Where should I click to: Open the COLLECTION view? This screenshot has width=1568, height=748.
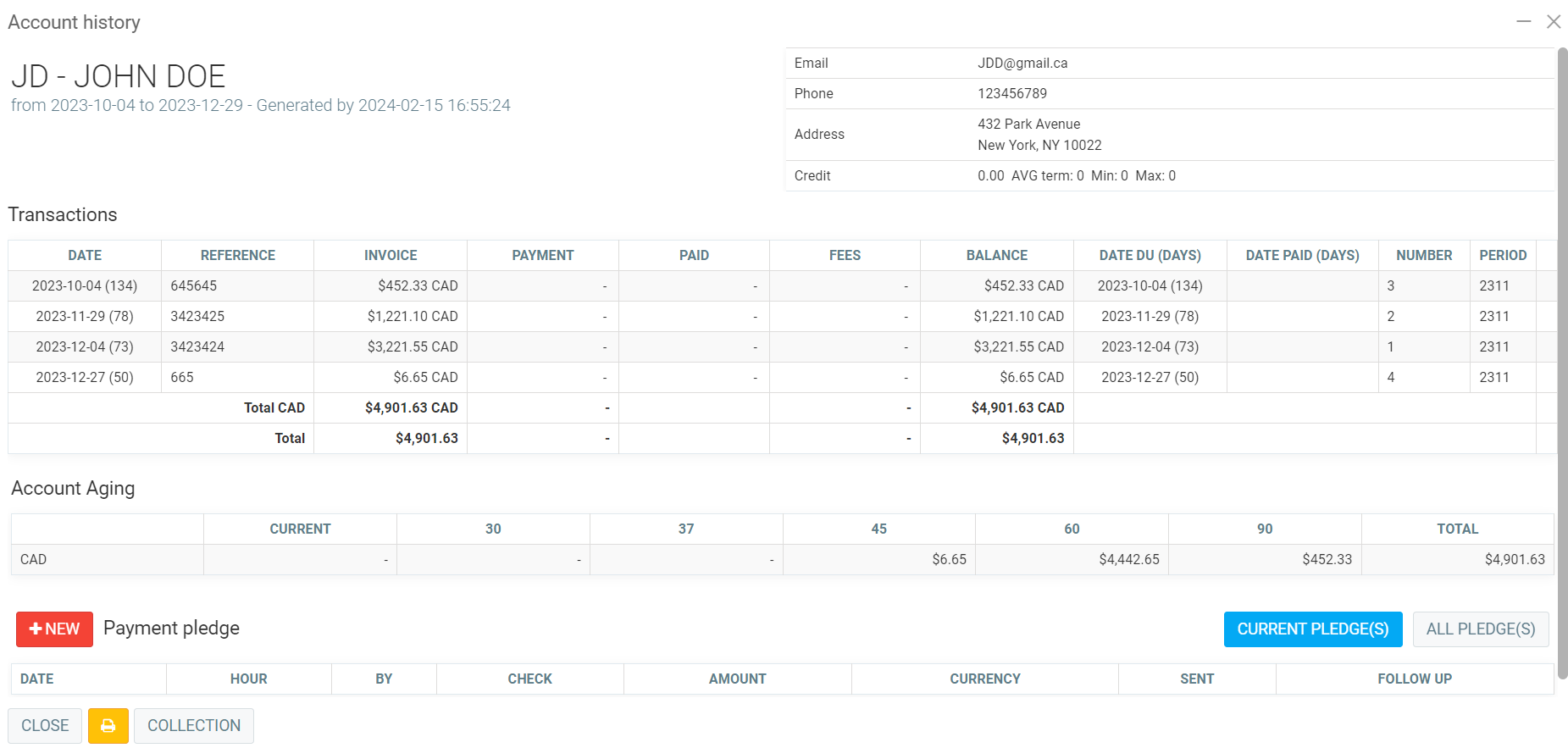tap(193, 726)
